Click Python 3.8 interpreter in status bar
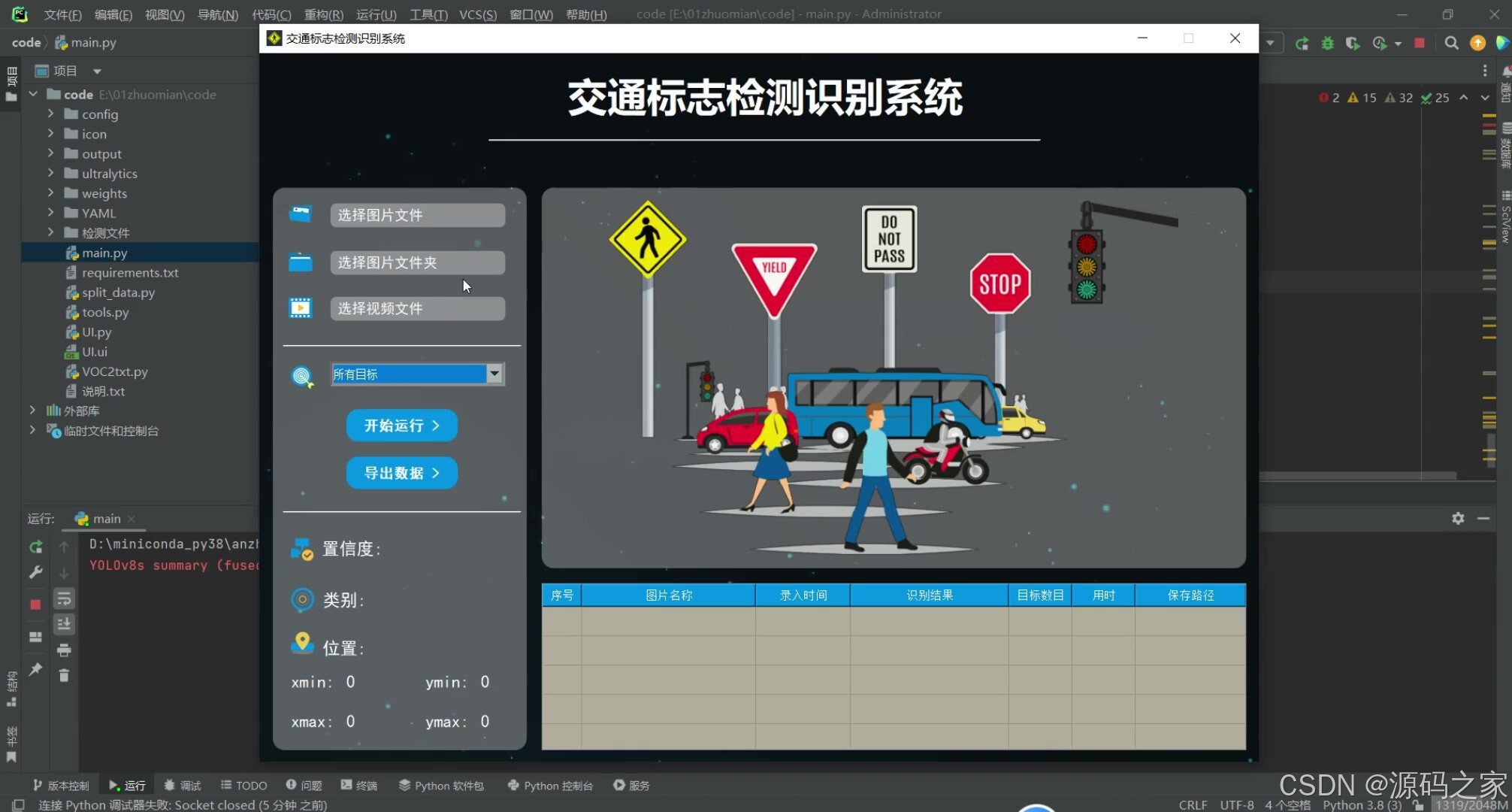This screenshot has height=812, width=1512. (1360, 804)
